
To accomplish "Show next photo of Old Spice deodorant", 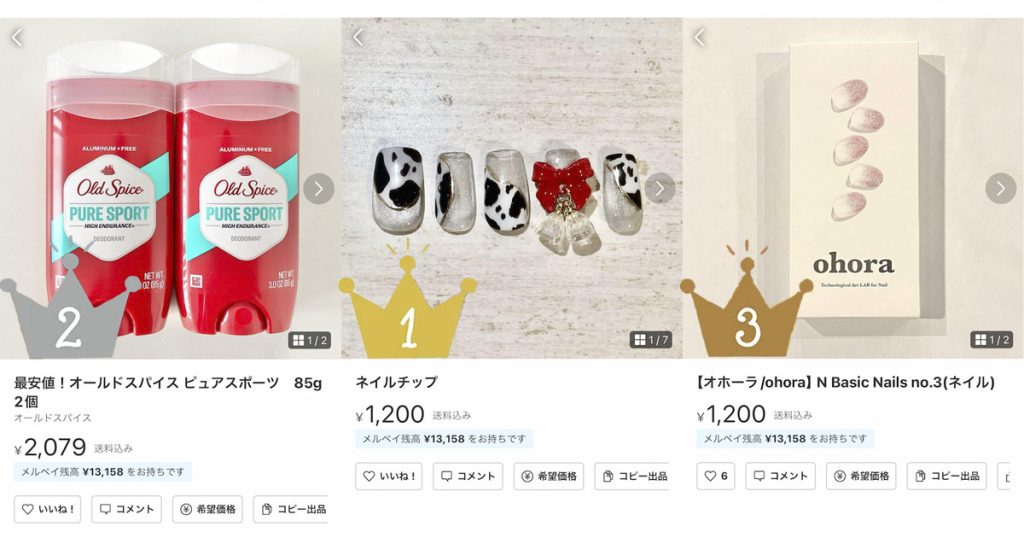I will [319, 189].
